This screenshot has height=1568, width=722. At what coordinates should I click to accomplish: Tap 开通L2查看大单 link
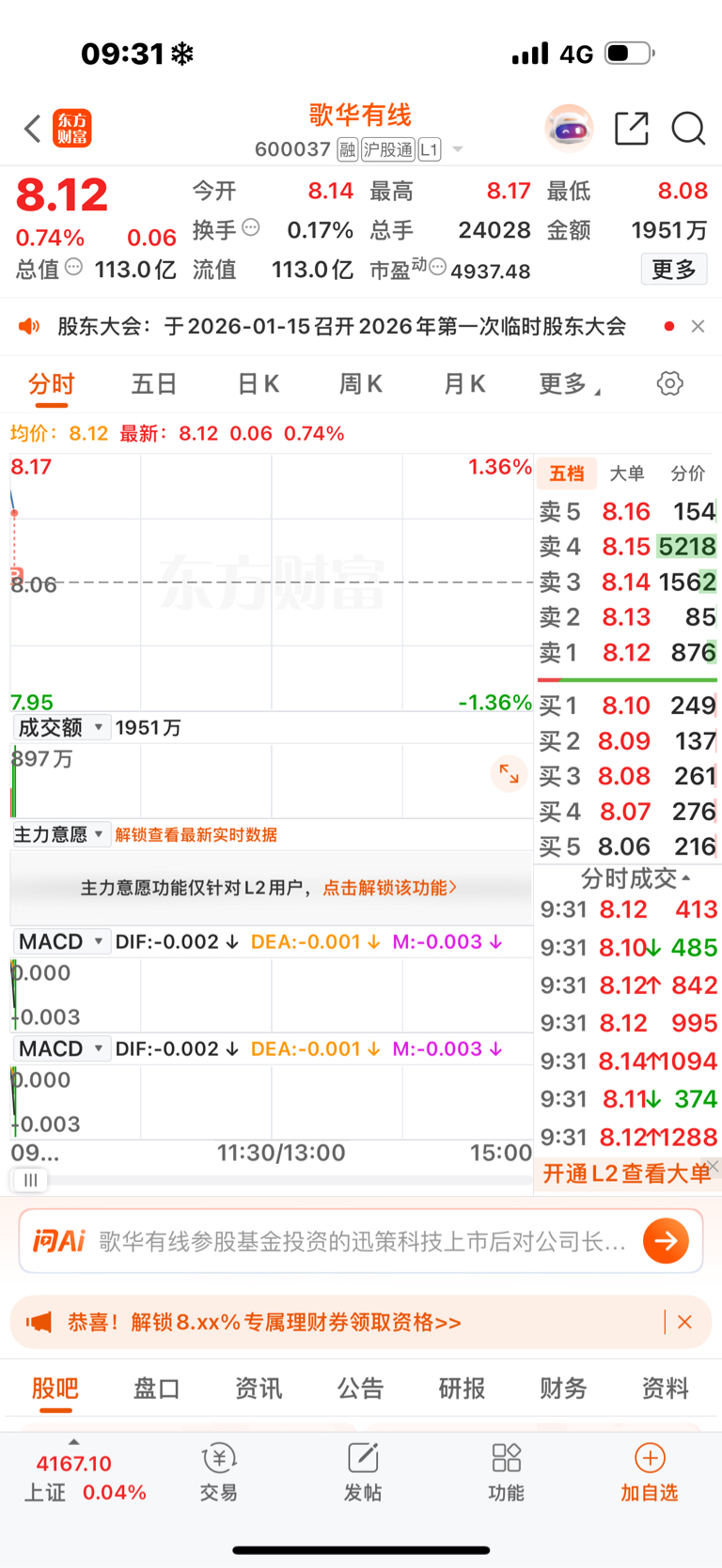(x=627, y=1173)
